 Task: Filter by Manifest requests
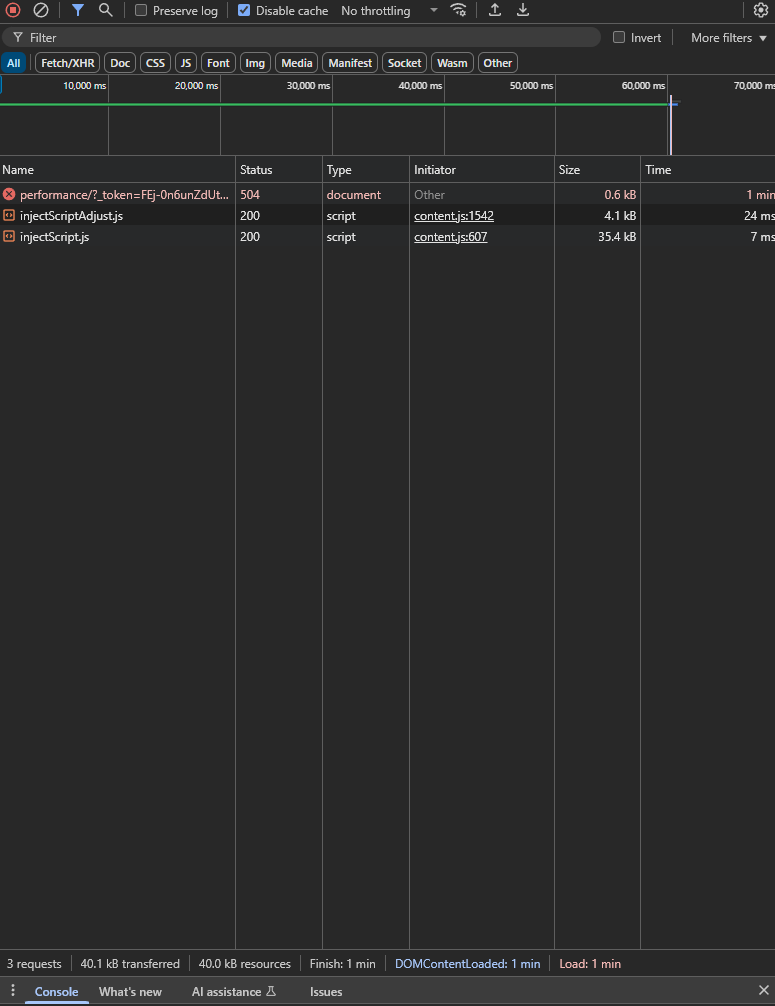tap(350, 63)
